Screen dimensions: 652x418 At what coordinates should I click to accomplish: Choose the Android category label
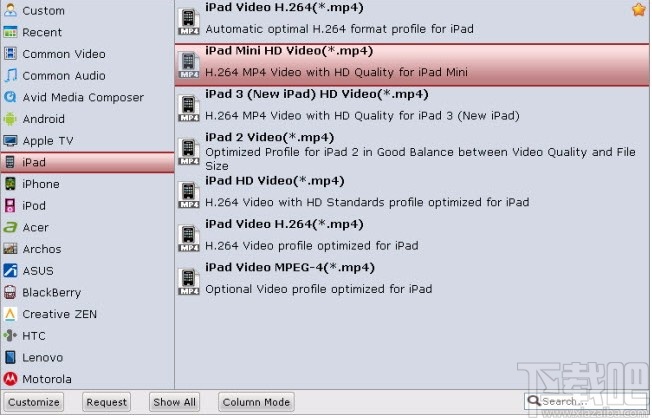[44, 119]
